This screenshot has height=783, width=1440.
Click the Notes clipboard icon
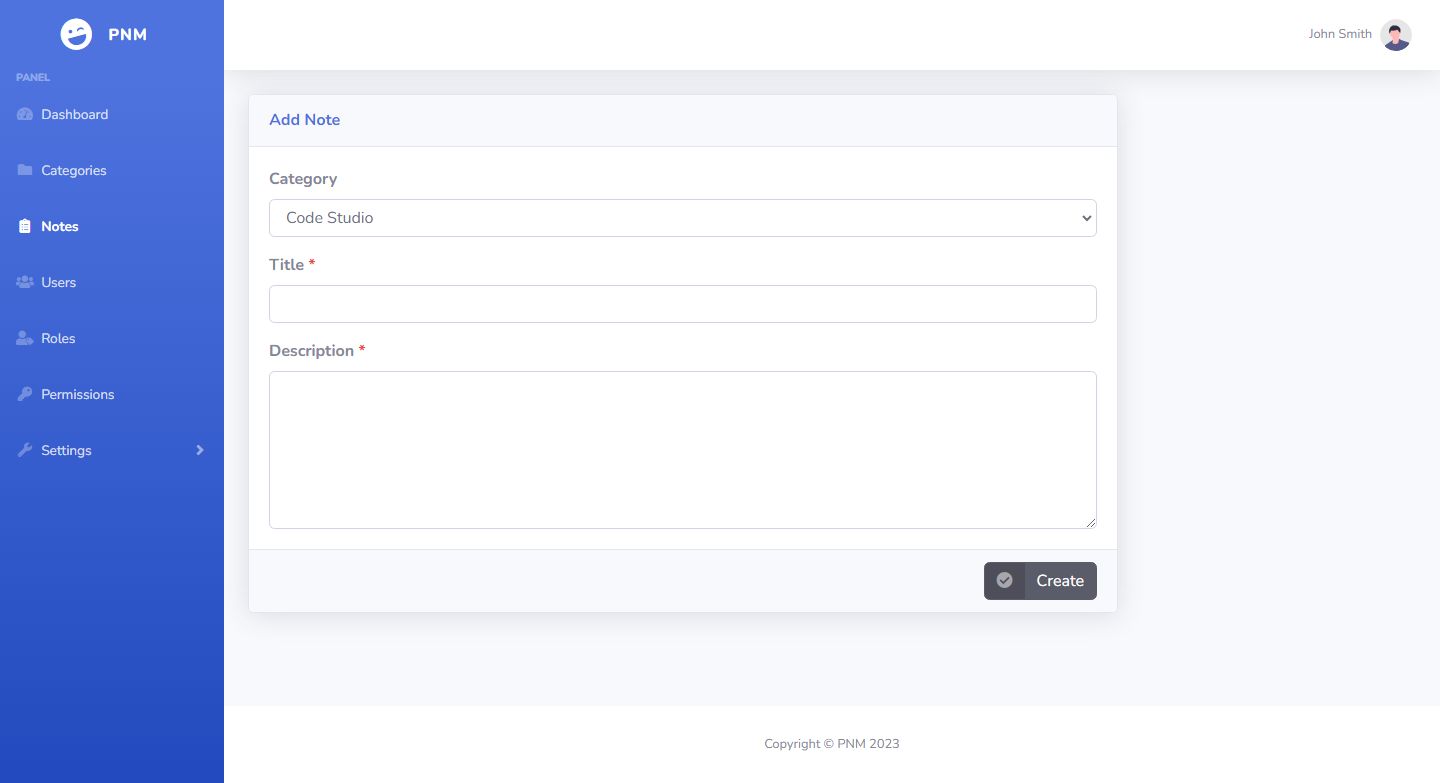coord(25,227)
